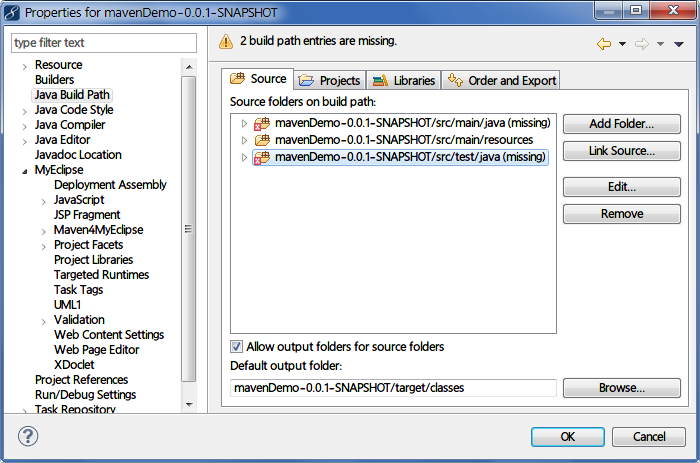Switch to the Libraries tab

(404, 80)
